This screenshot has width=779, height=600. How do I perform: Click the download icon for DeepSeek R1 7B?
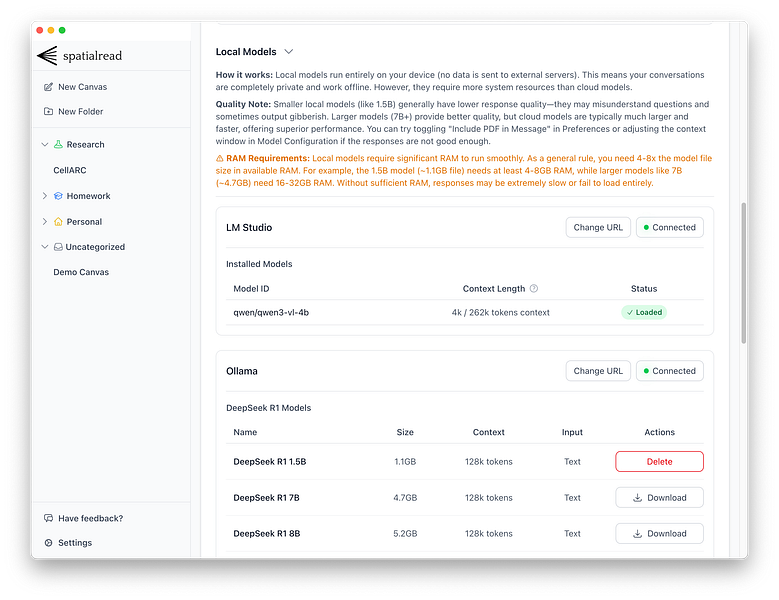pos(637,498)
